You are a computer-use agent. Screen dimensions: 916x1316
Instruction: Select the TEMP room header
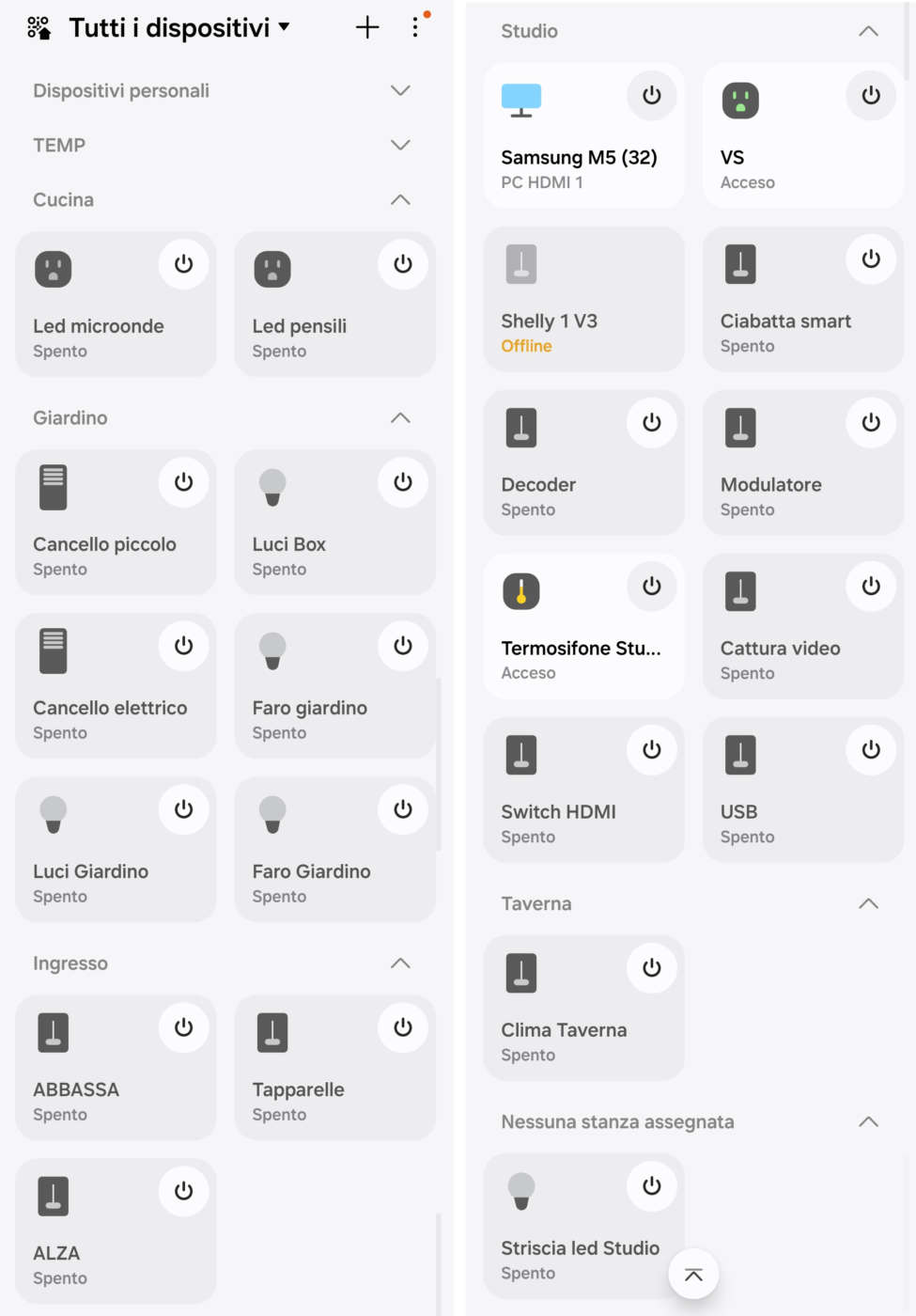point(59,145)
